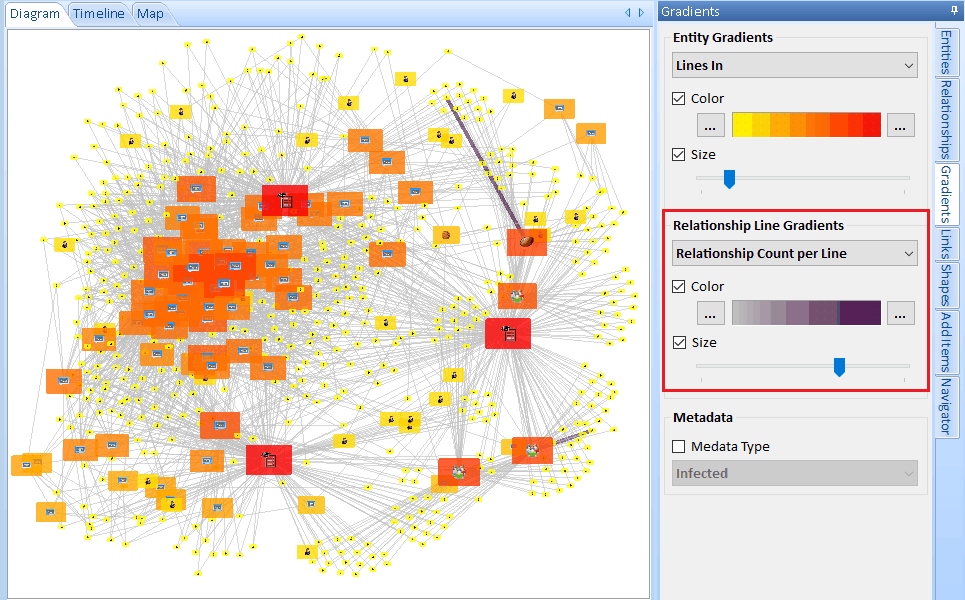Image resolution: width=965 pixels, height=600 pixels.
Task: Select the topmost red document node in diagram
Action: pyautogui.click(x=284, y=200)
